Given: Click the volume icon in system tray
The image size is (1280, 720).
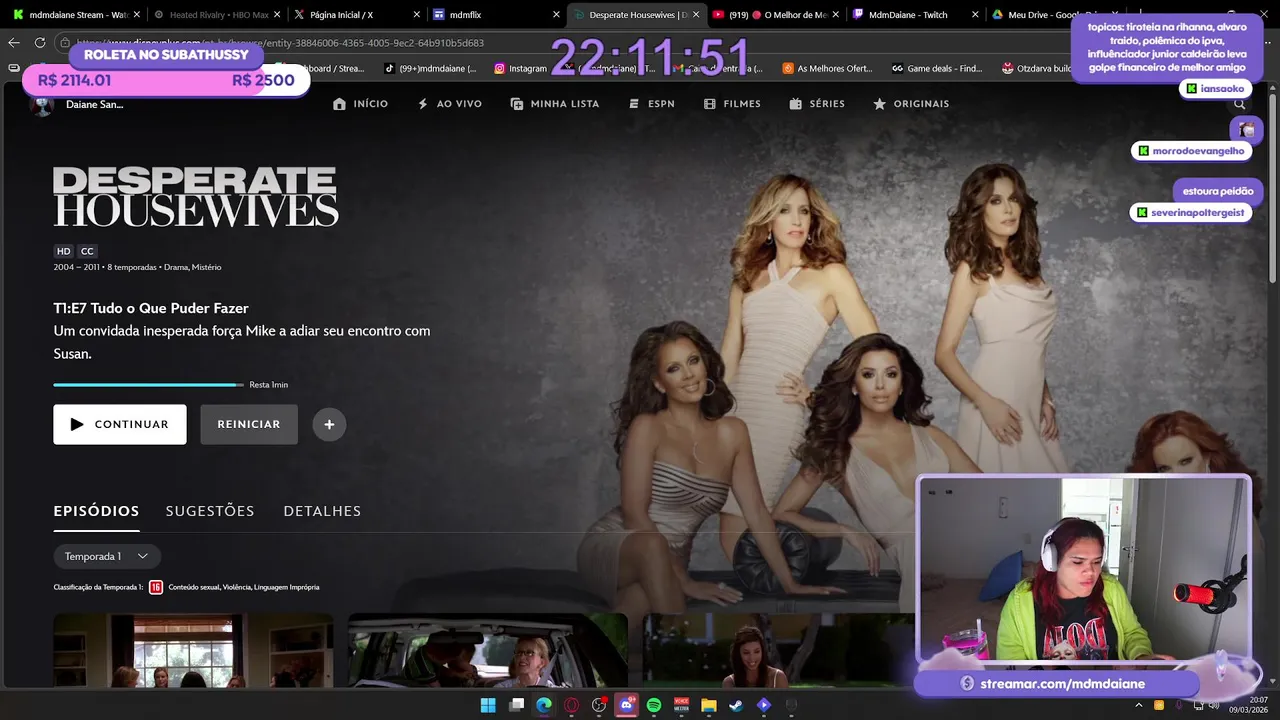Looking at the screenshot, I should pyautogui.click(x=1212, y=705).
